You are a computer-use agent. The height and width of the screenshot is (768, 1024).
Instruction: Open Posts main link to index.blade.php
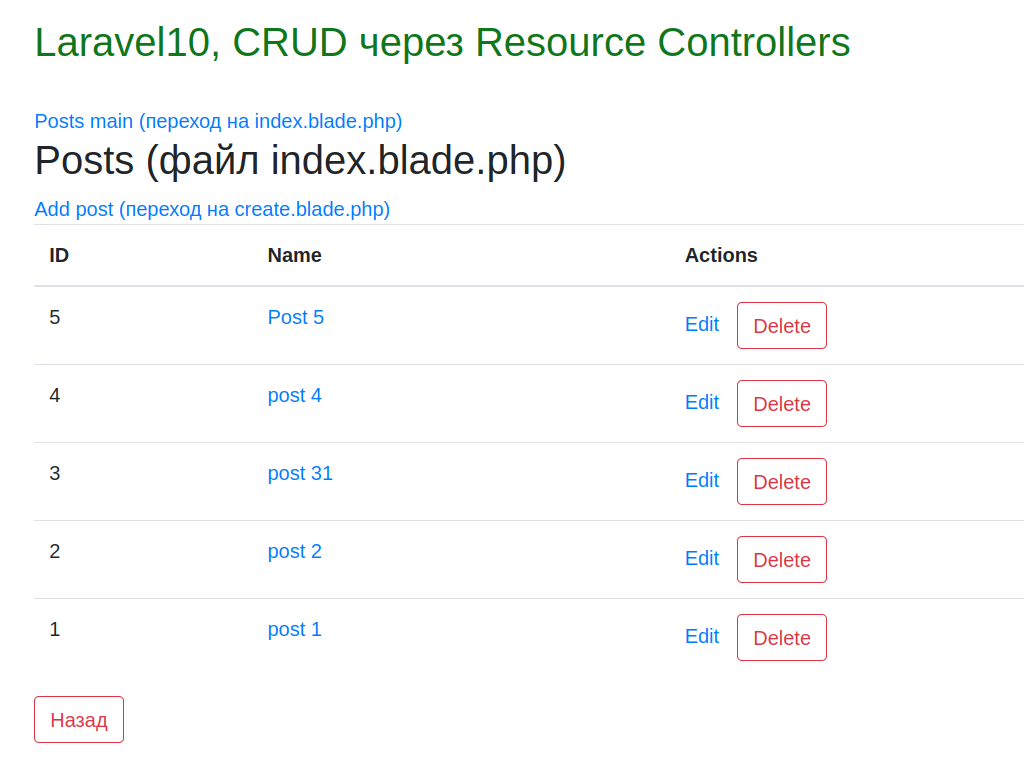pos(218,121)
